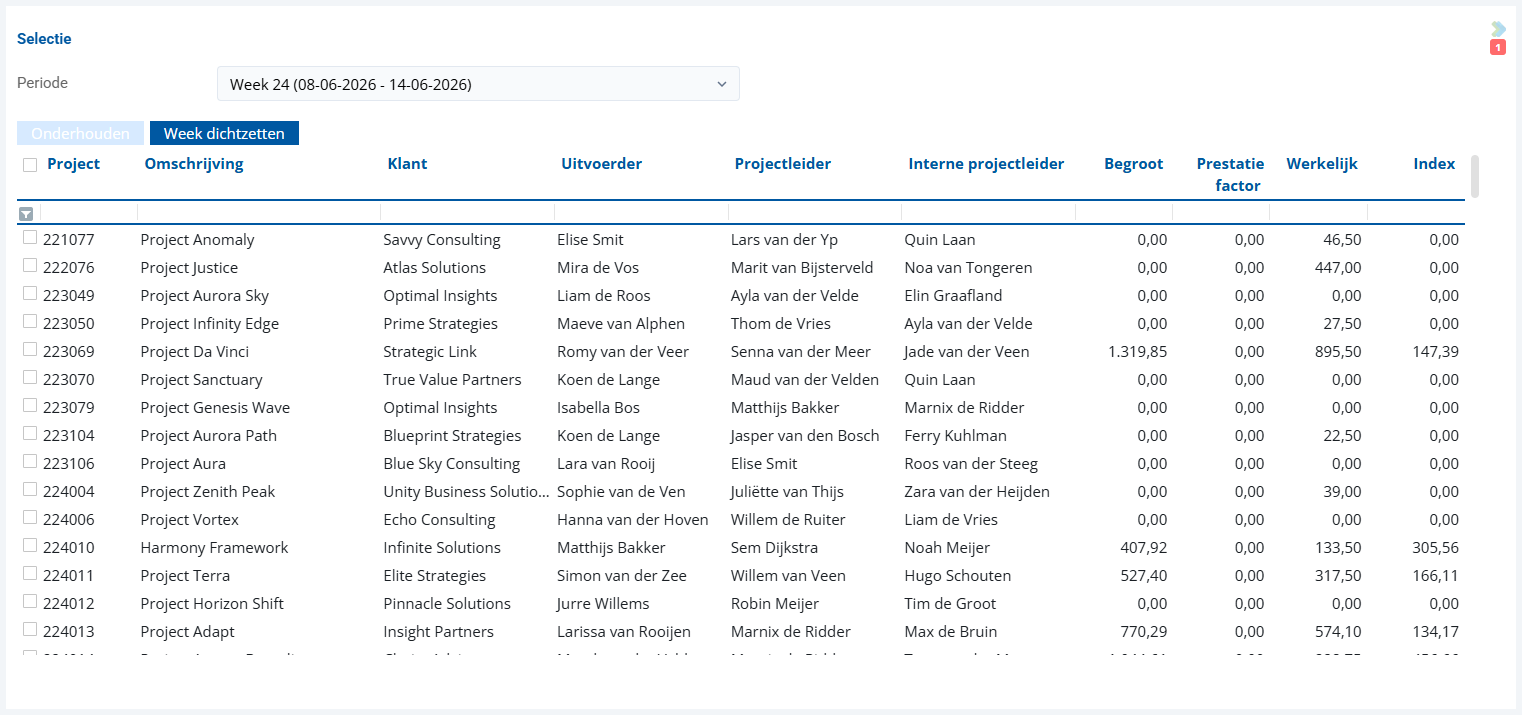Click the Begroot value 1.319,85
Image resolution: width=1522 pixels, height=715 pixels.
1138,352
